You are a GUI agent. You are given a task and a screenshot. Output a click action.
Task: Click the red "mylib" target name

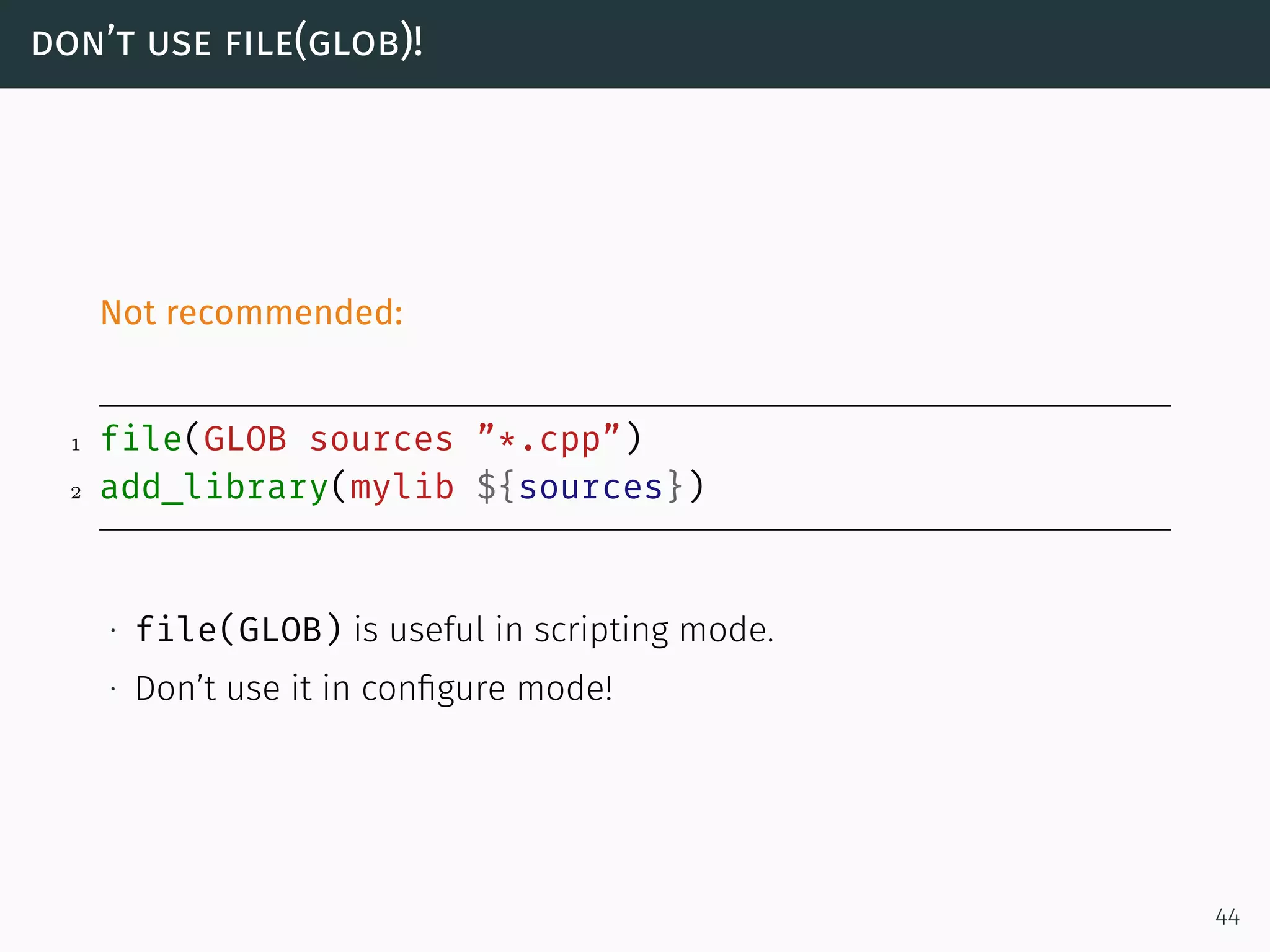402,487
